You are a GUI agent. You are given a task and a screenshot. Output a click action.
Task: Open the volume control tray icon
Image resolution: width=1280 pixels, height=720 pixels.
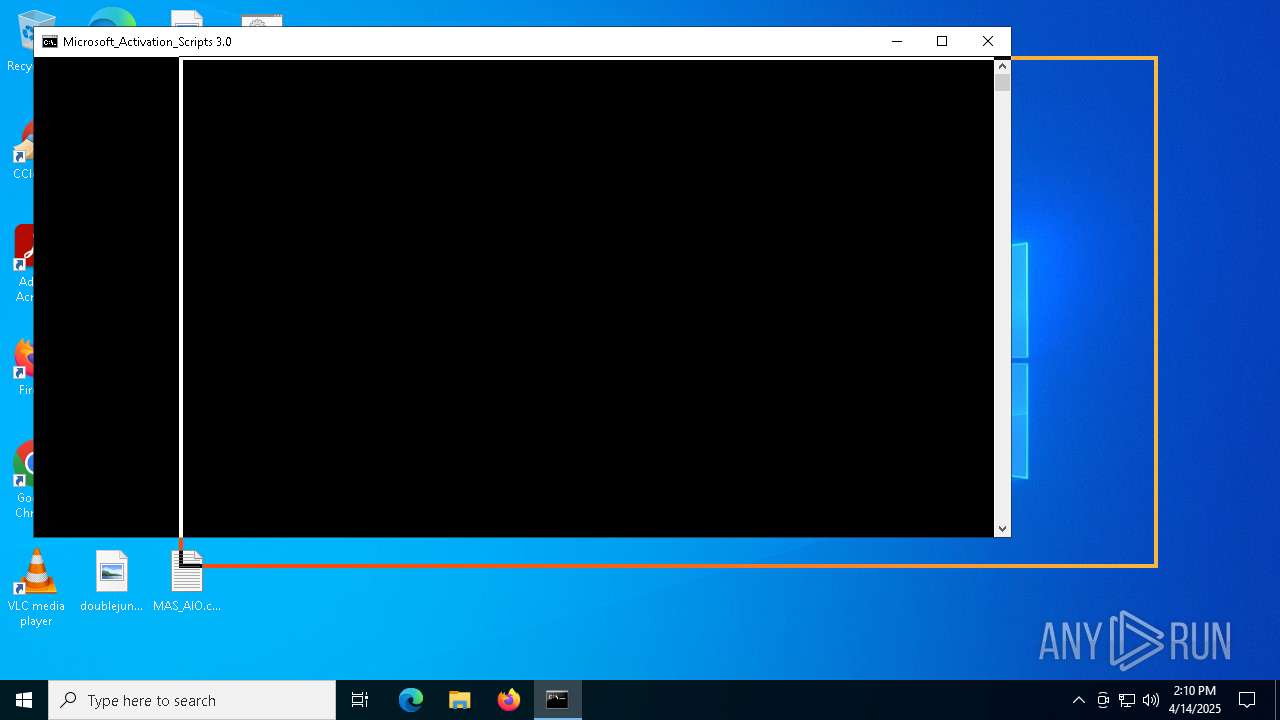coord(1150,700)
